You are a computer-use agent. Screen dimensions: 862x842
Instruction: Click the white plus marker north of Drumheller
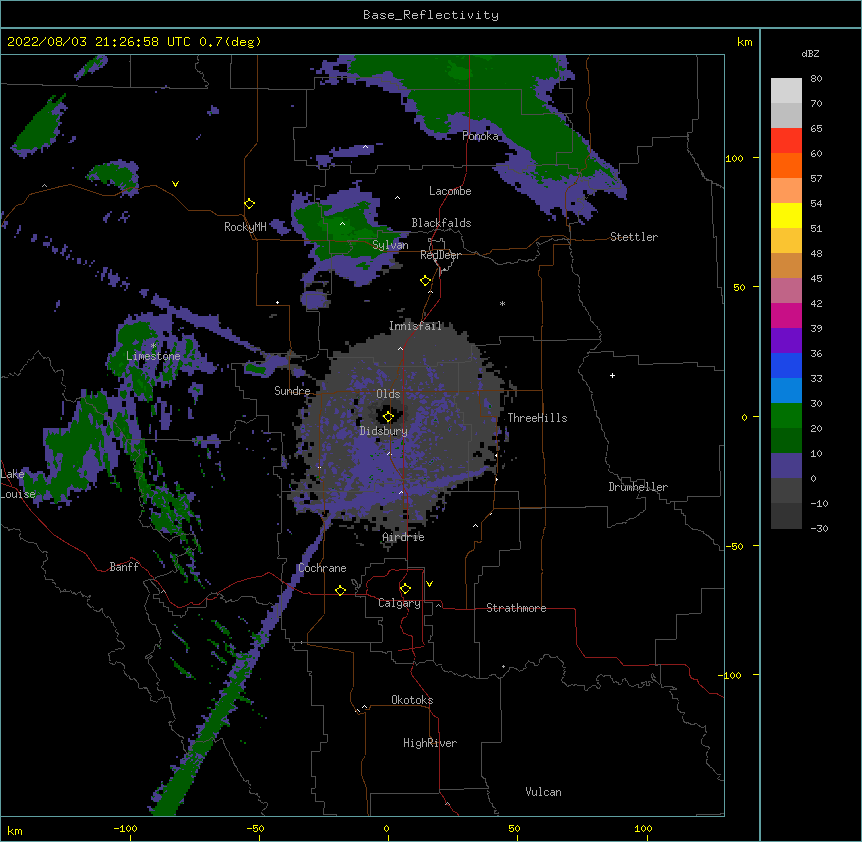[612, 375]
